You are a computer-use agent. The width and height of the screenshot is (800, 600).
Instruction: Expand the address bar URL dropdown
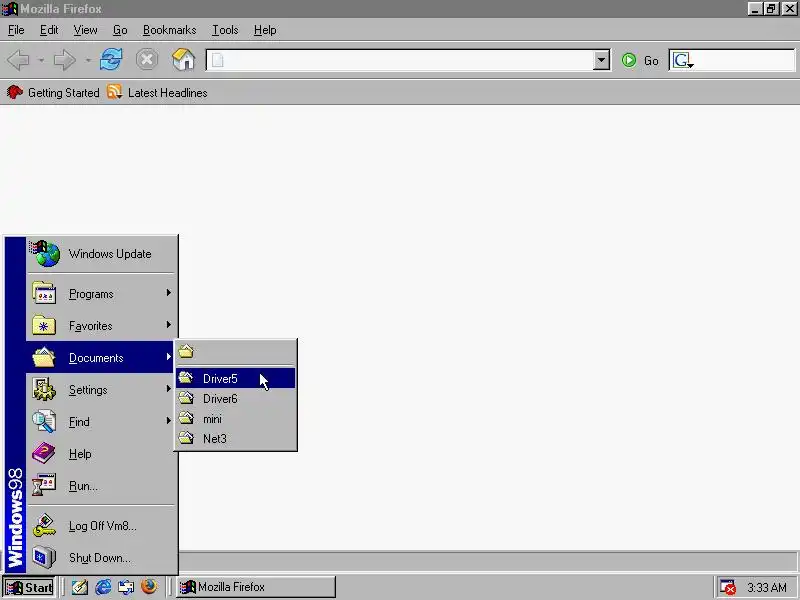coord(602,60)
